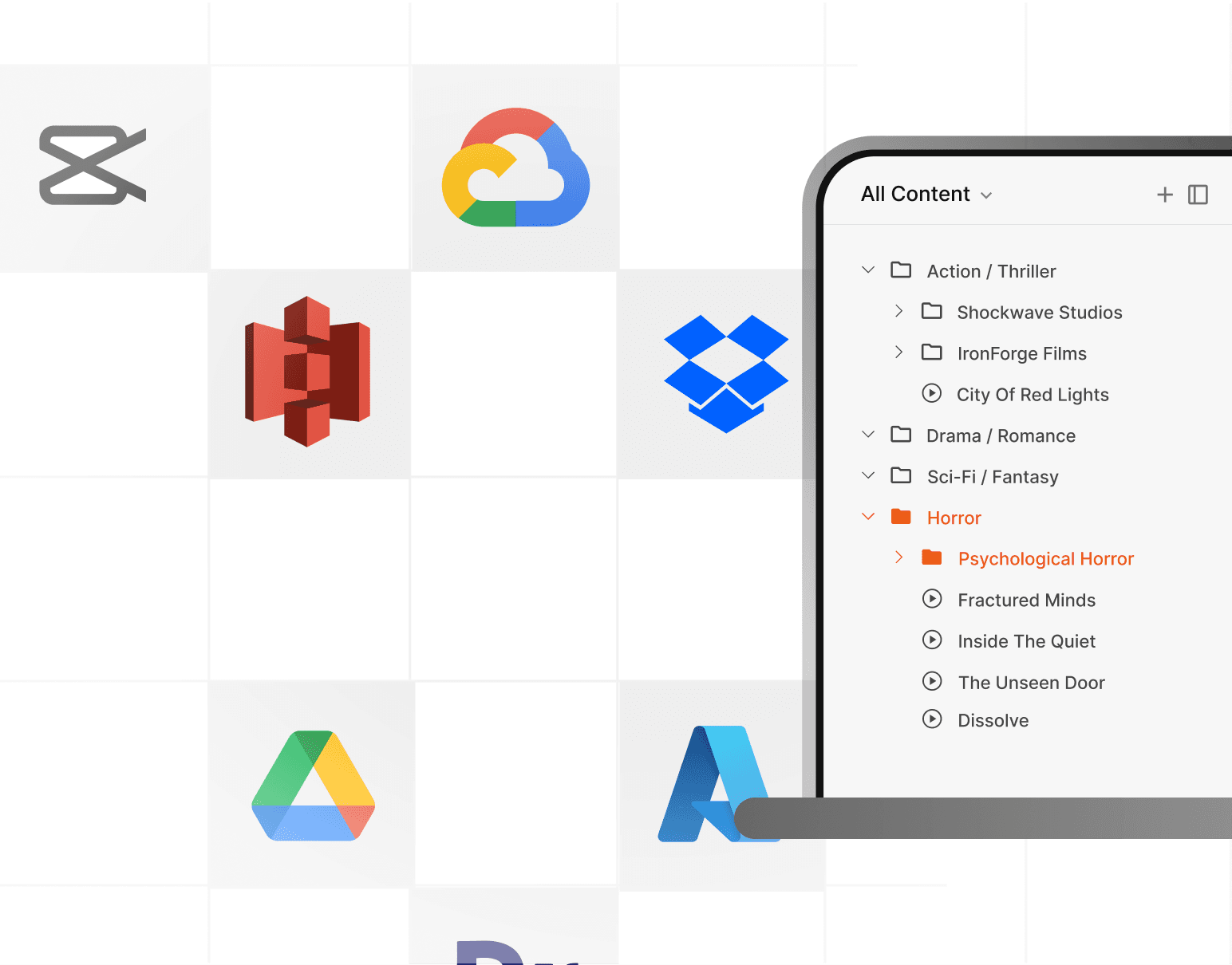Click the Action / Thriller folder icon

(901, 270)
